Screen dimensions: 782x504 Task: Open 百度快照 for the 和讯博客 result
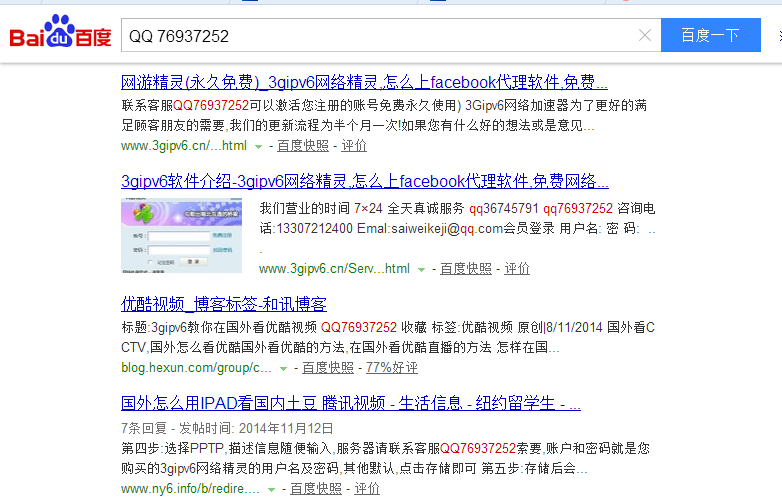[x=328, y=368]
